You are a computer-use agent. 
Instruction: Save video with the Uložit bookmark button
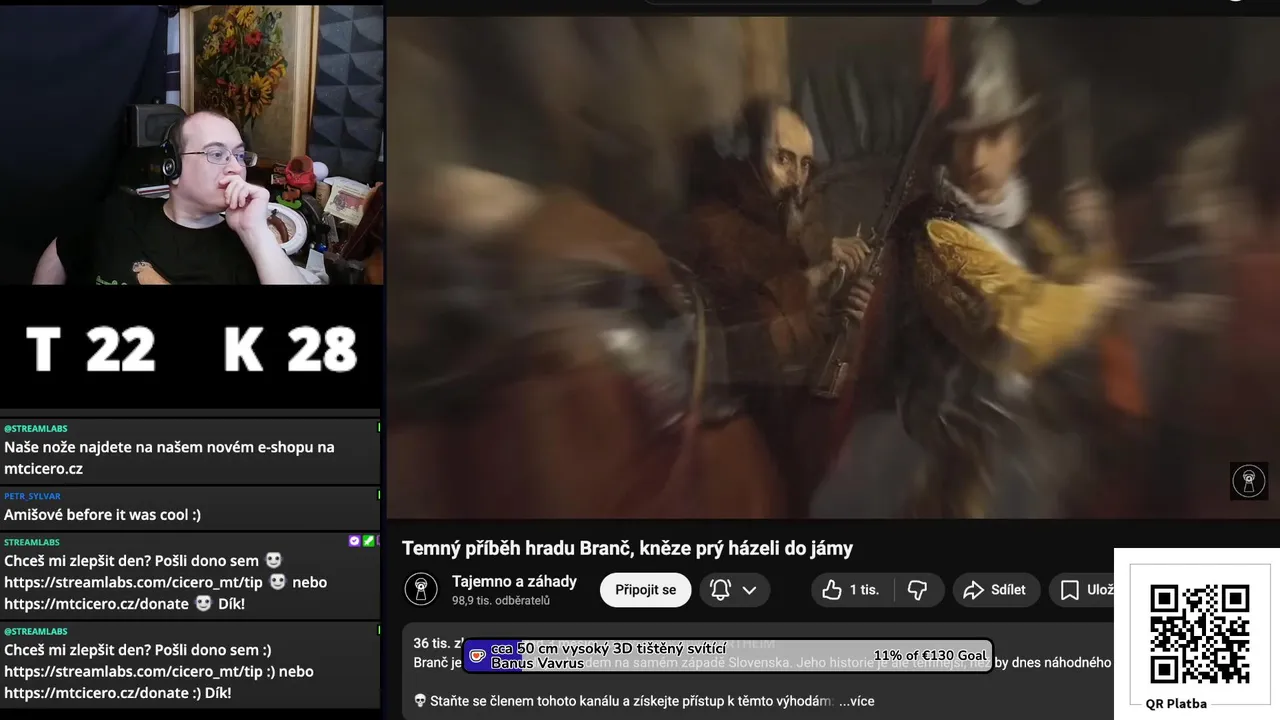coord(1084,590)
